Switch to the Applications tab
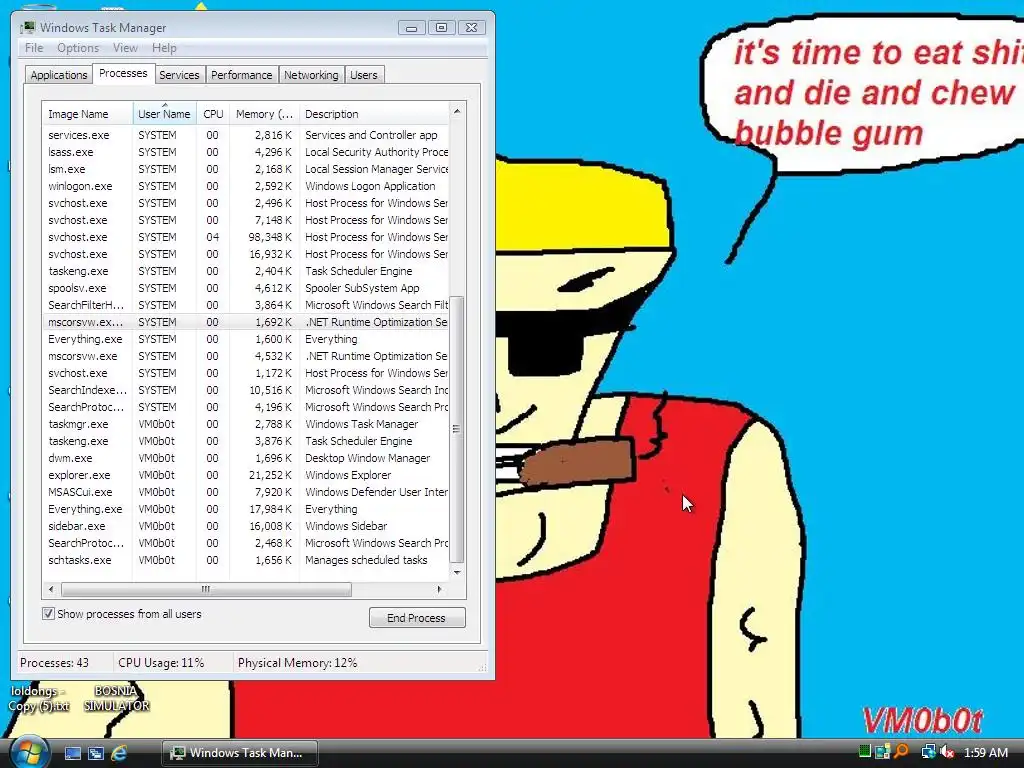Viewport: 1024px width, 768px height. pos(59,75)
